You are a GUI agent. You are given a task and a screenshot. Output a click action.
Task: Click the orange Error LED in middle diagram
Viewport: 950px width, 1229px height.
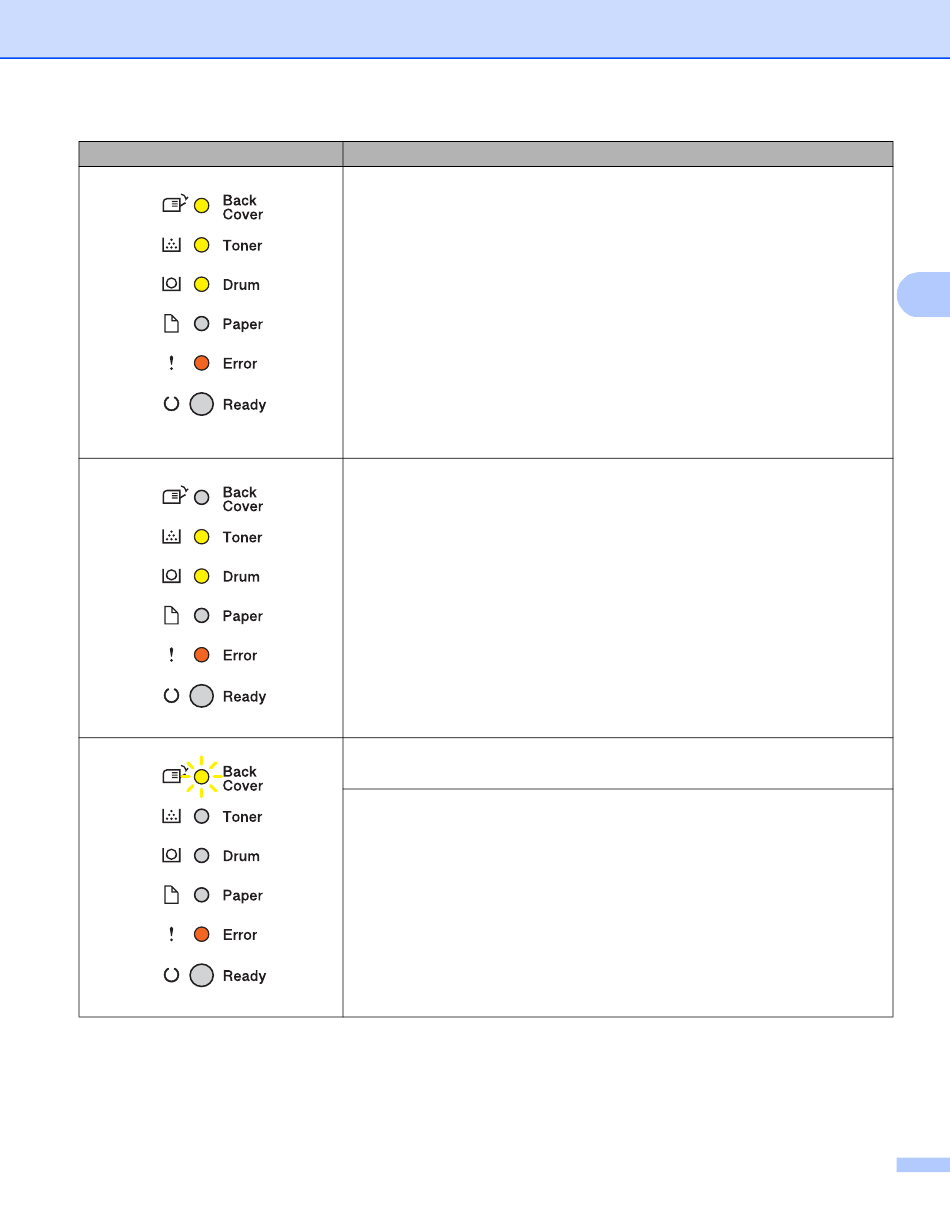(x=201, y=655)
